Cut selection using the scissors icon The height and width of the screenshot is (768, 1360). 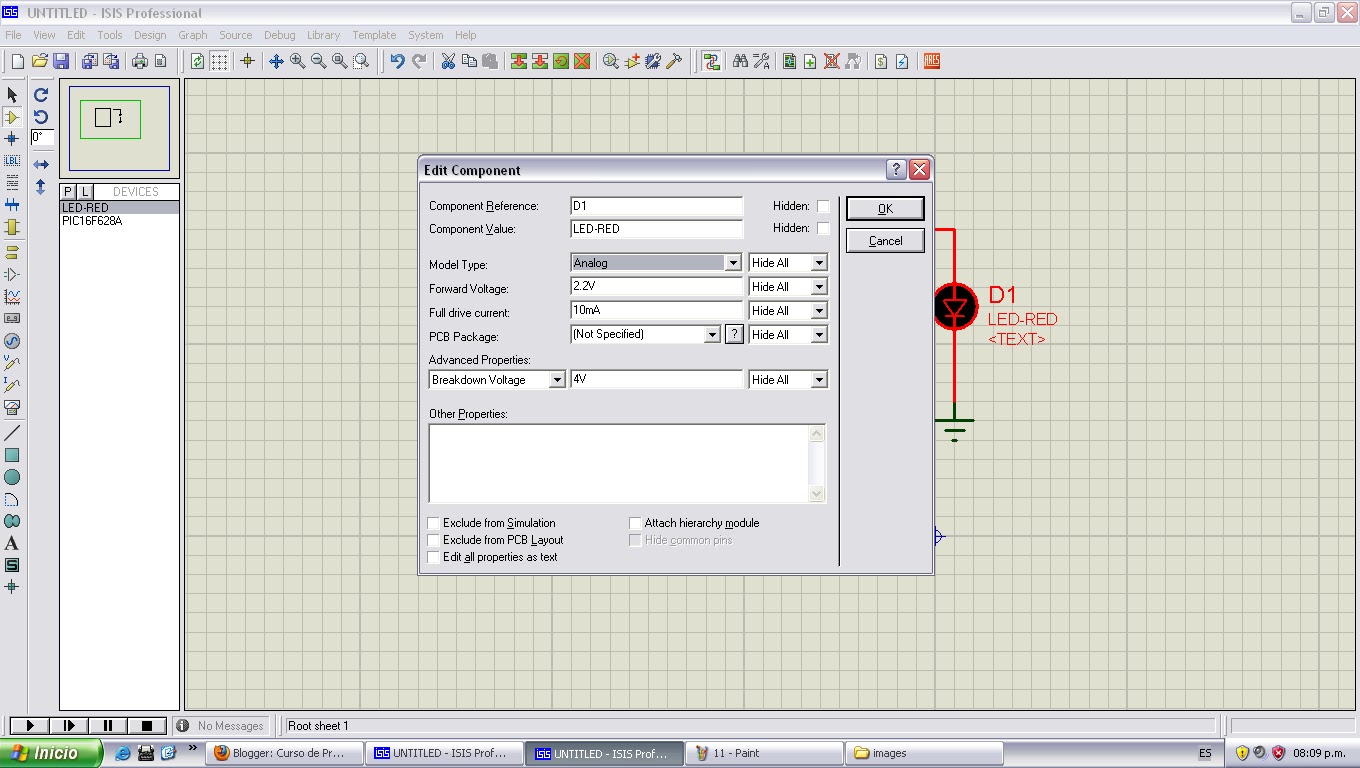(x=448, y=61)
